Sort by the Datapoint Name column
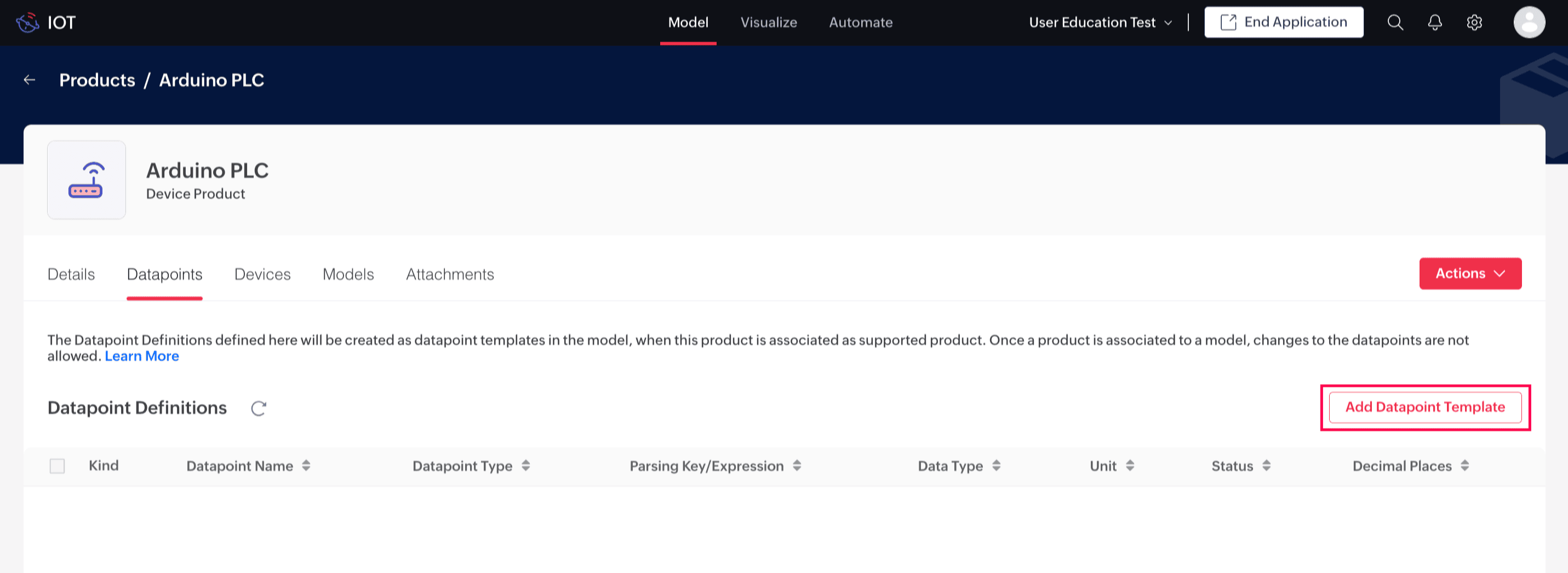This screenshot has width=1568, height=573. pyautogui.click(x=306, y=466)
